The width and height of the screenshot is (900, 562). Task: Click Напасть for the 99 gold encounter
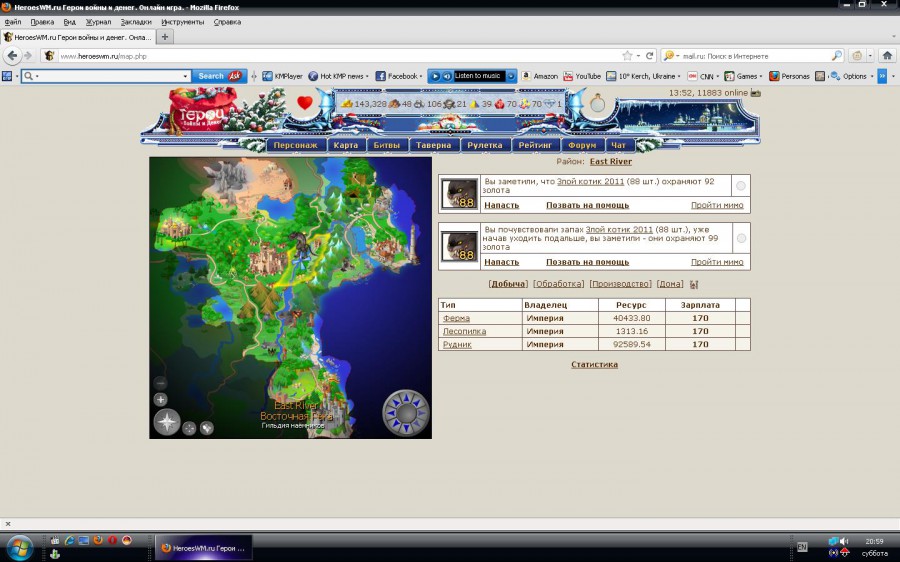502,262
